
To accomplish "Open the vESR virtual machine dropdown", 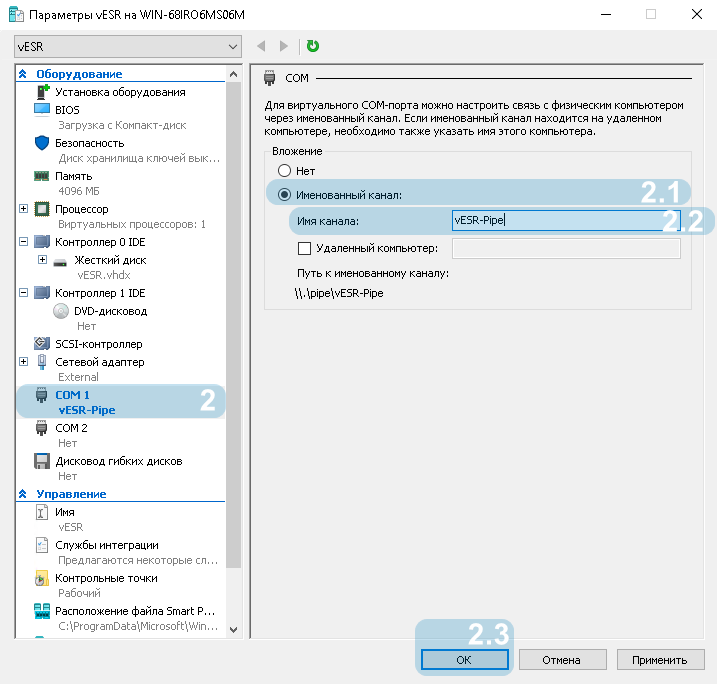I will click(128, 47).
